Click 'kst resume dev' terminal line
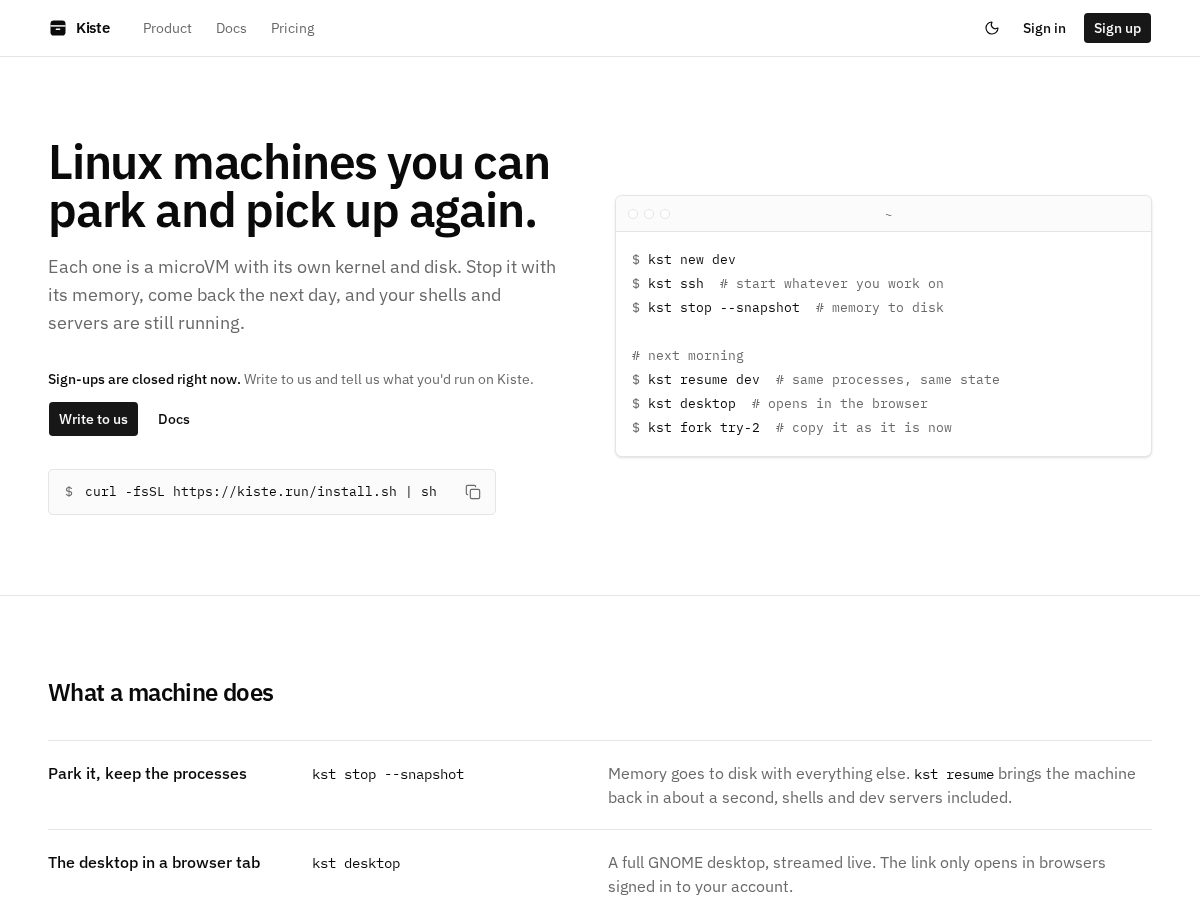Screen dimensions: 1200x900 (815, 380)
